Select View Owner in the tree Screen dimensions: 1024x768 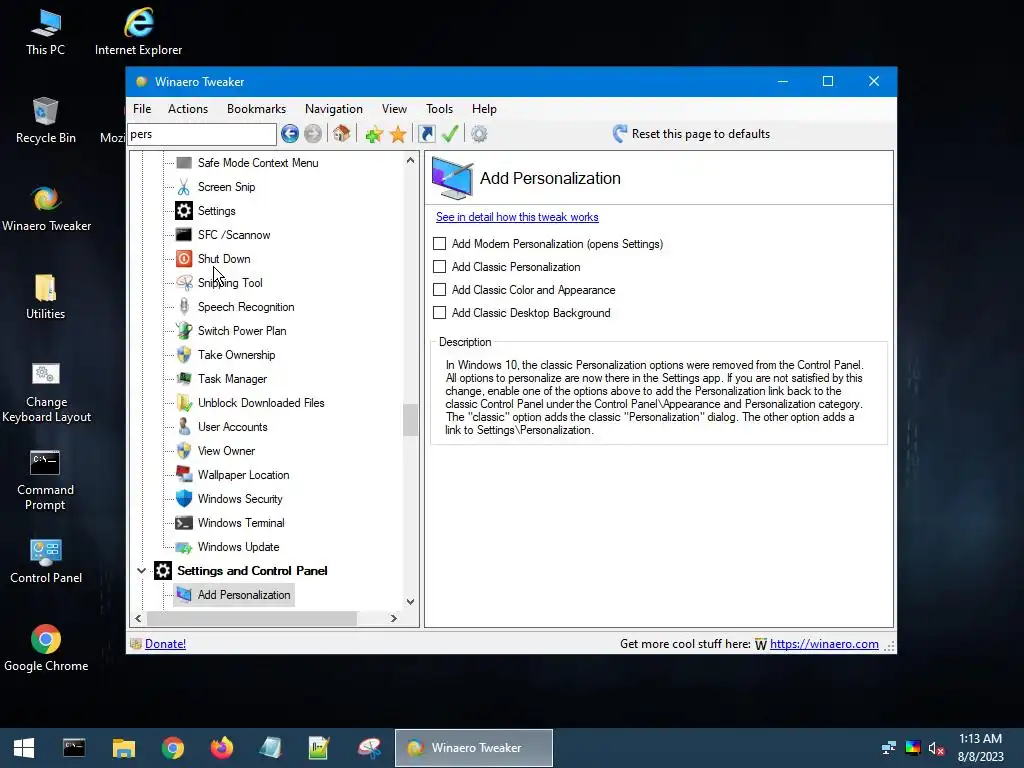click(226, 451)
